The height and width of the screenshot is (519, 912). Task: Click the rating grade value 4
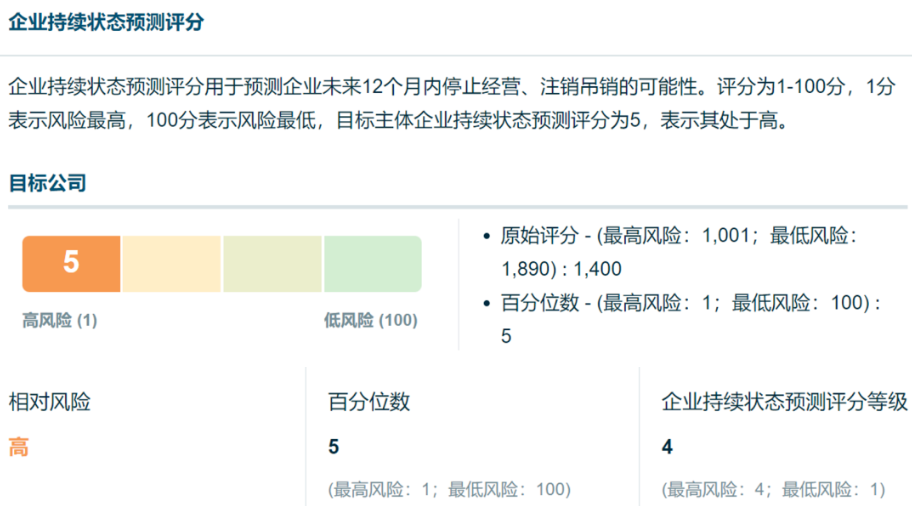(667, 447)
